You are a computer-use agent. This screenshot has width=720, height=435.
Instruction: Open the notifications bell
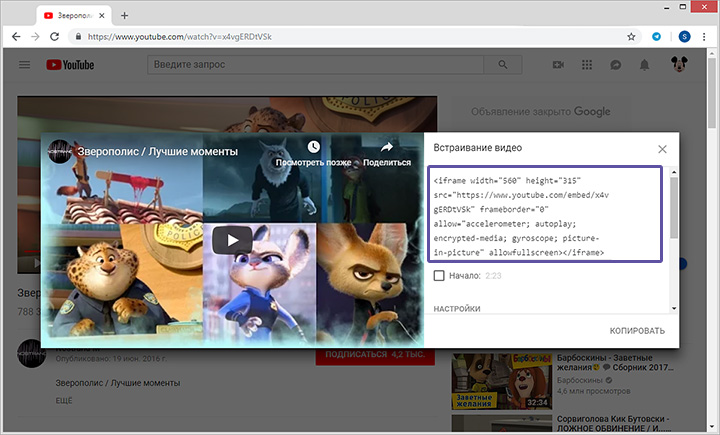coord(645,65)
